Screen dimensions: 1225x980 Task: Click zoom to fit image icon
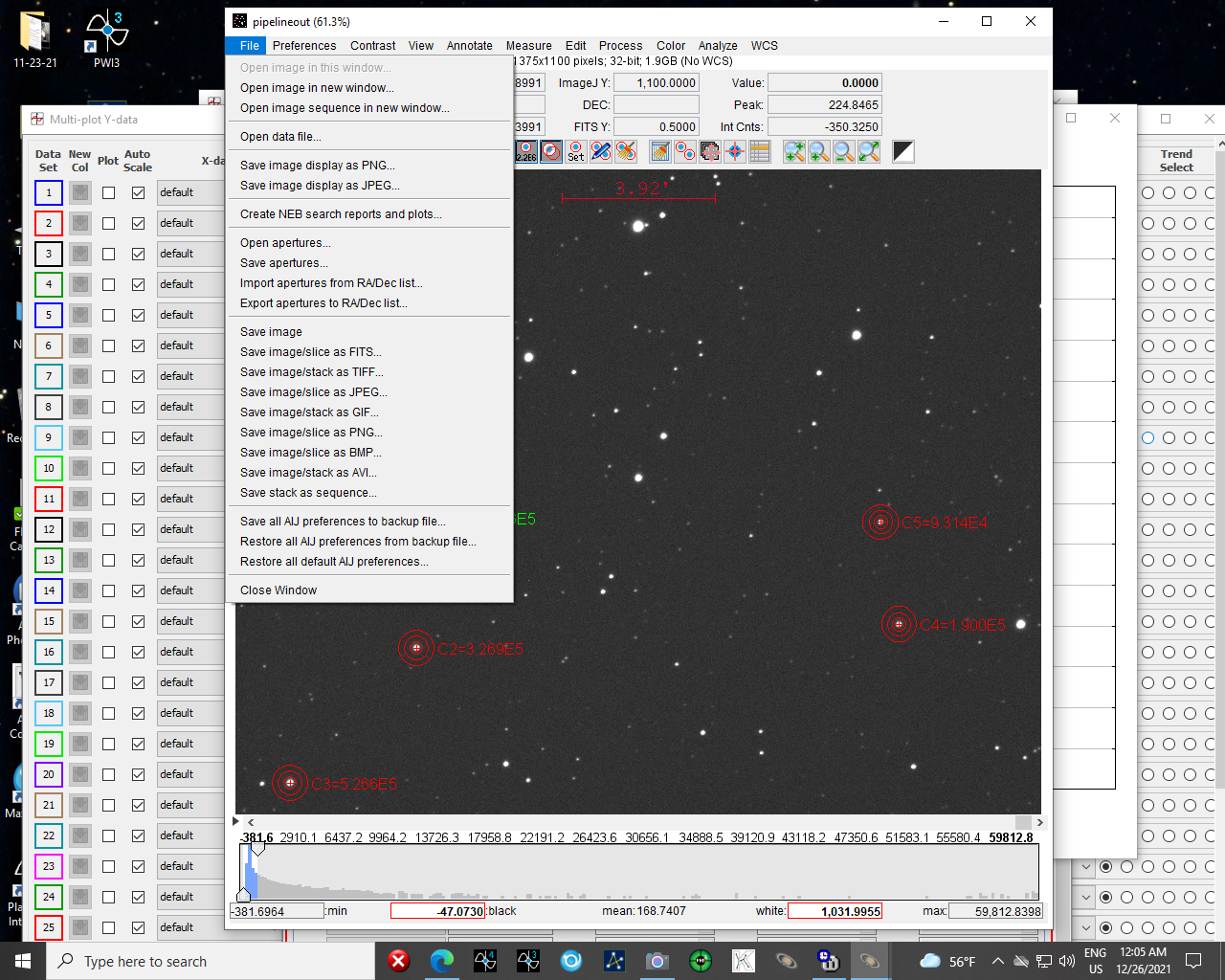(x=869, y=151)
